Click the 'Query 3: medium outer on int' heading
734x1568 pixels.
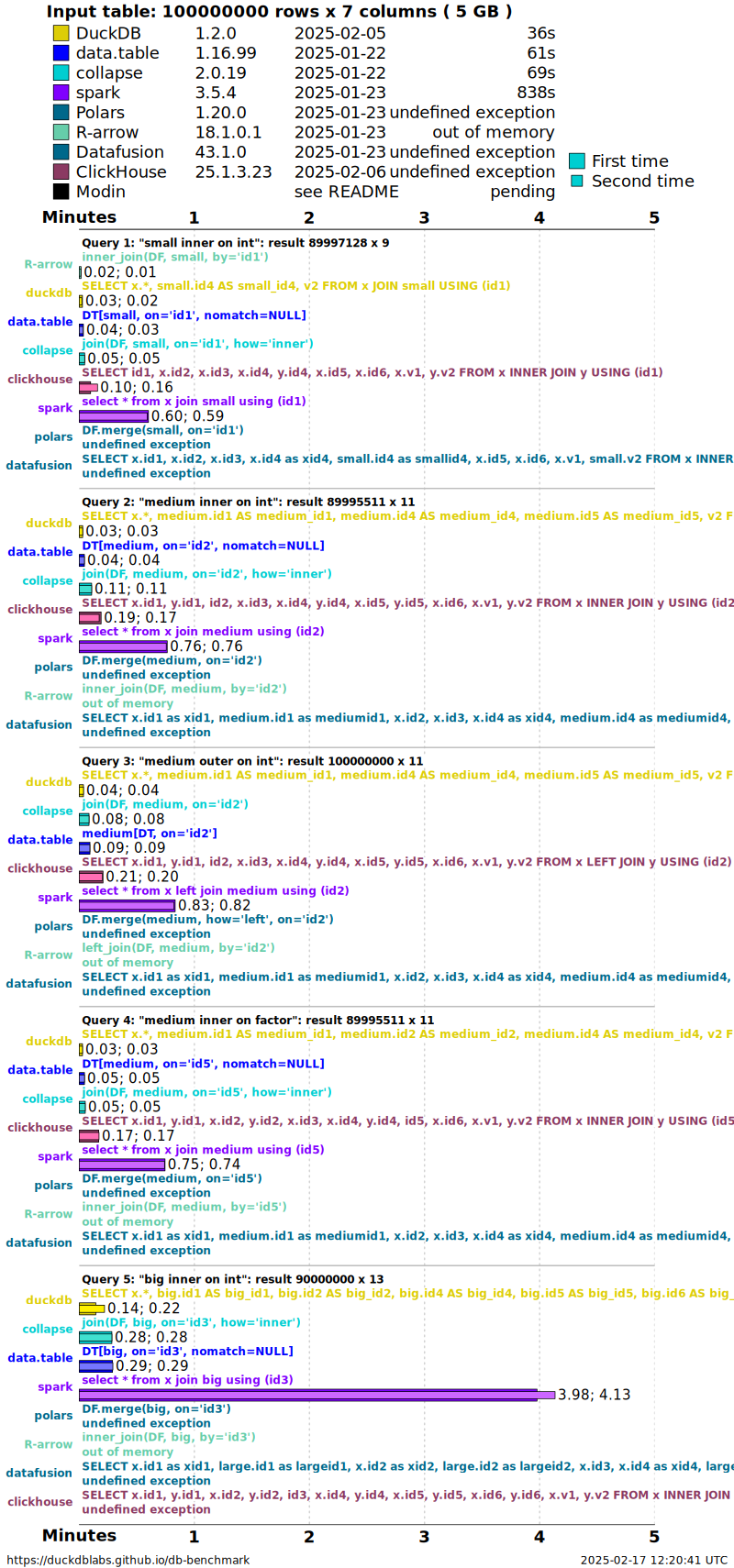pos(252,761)
